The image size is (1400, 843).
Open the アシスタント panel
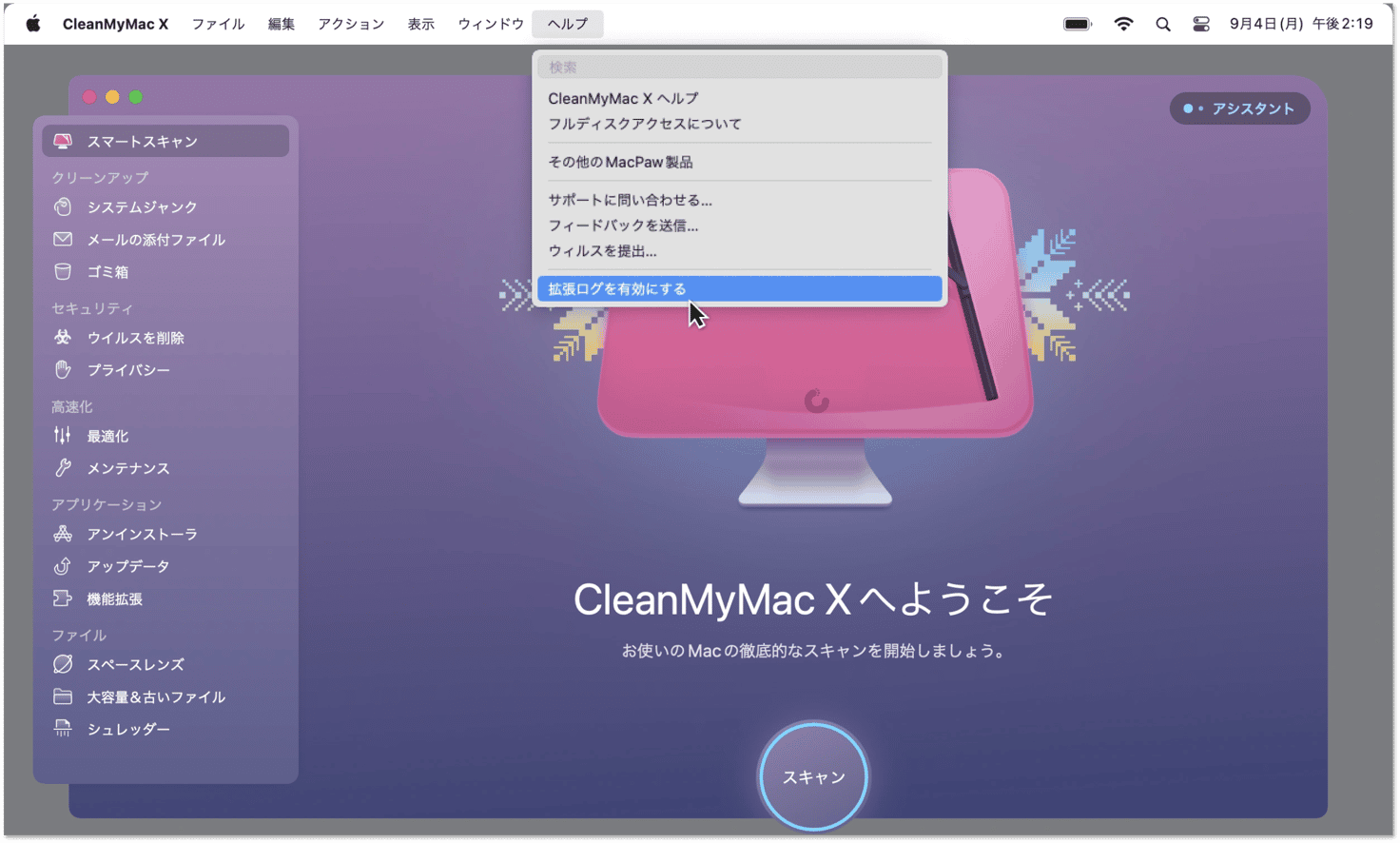[x=1239, y=108]
